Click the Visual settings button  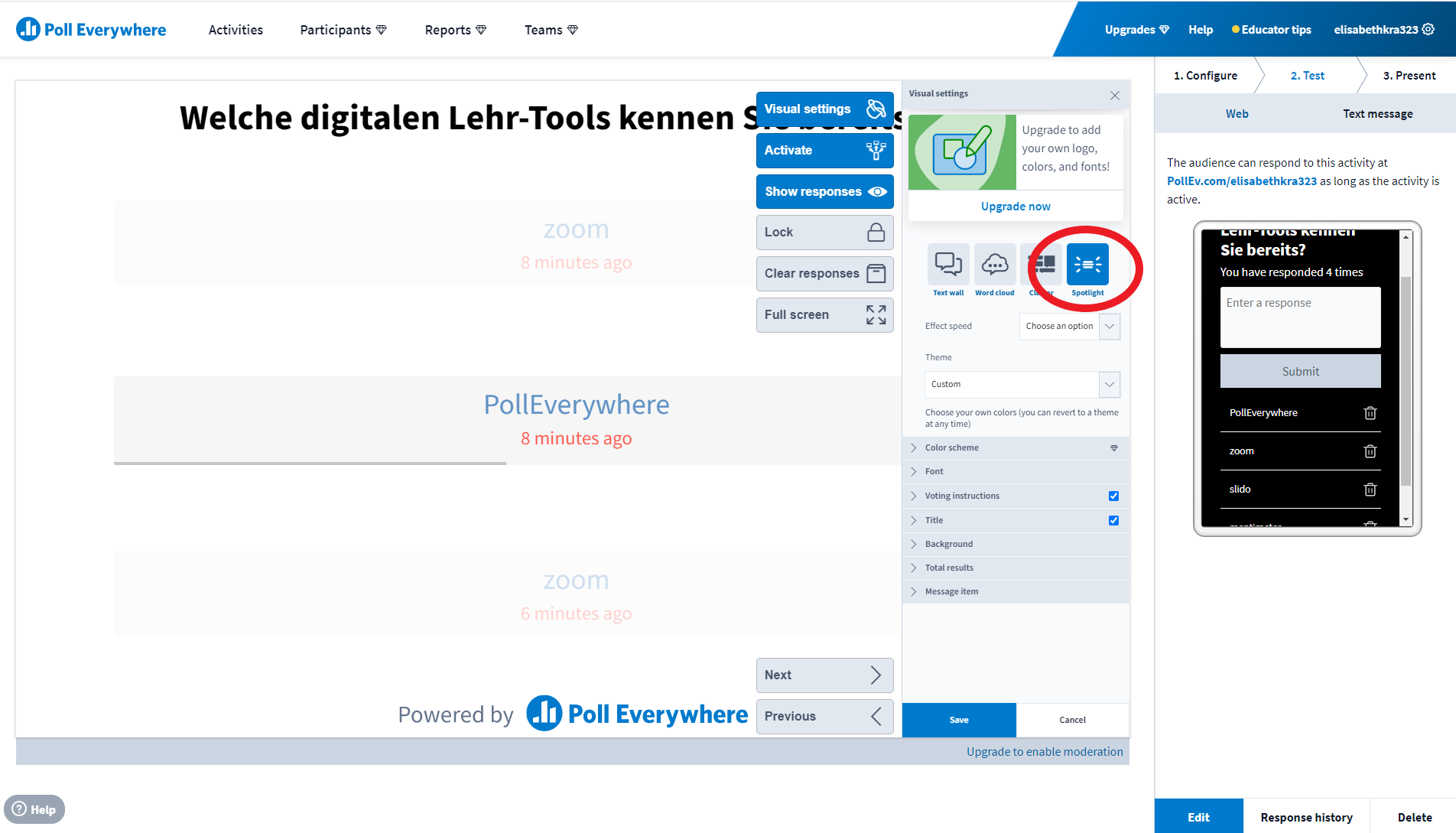(824, 109)
